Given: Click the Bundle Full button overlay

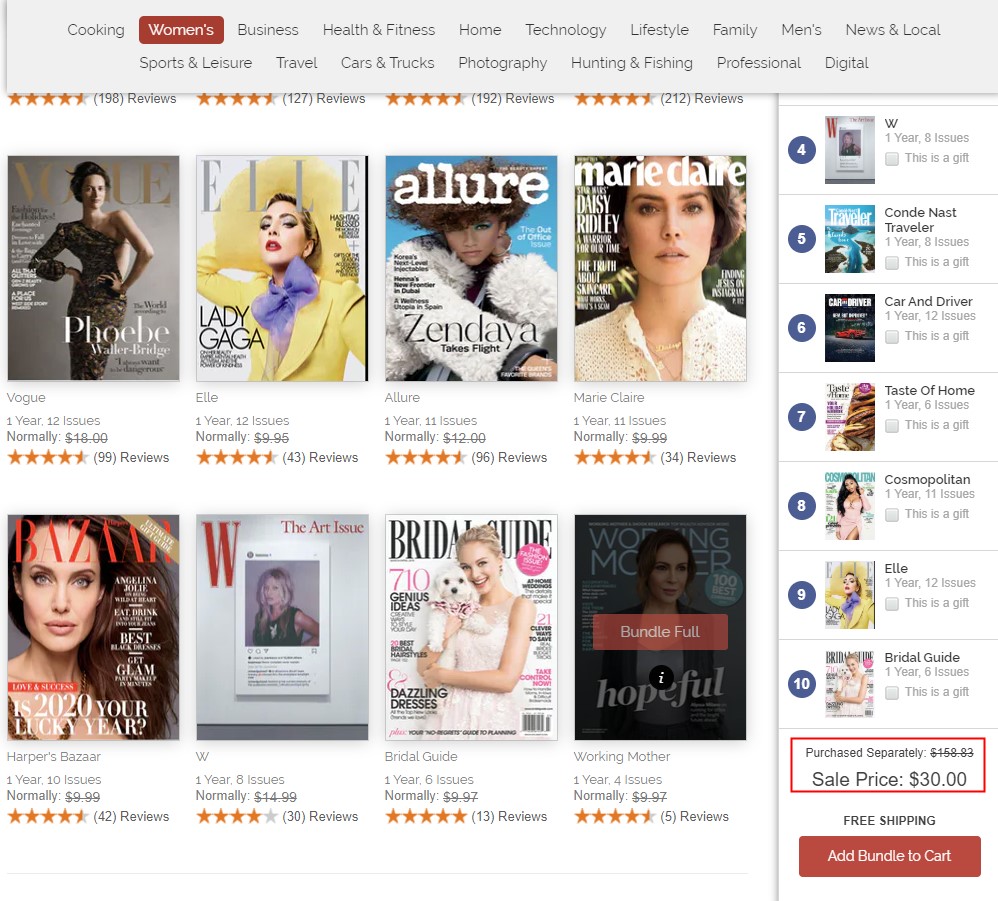Looking at the screenshot, I should [x=660, y=632].
